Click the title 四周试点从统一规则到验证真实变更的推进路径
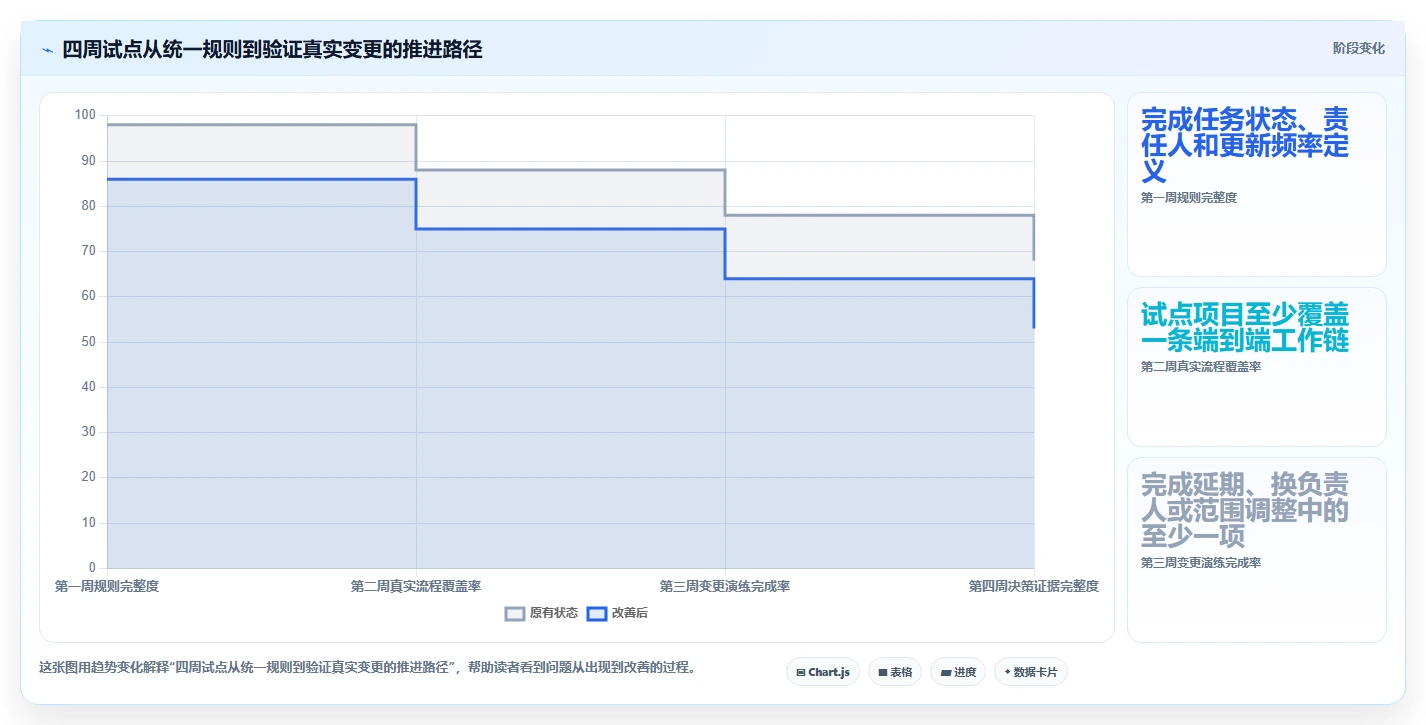1426x725 pixels. pyautogui.click(x=272, y=49)
